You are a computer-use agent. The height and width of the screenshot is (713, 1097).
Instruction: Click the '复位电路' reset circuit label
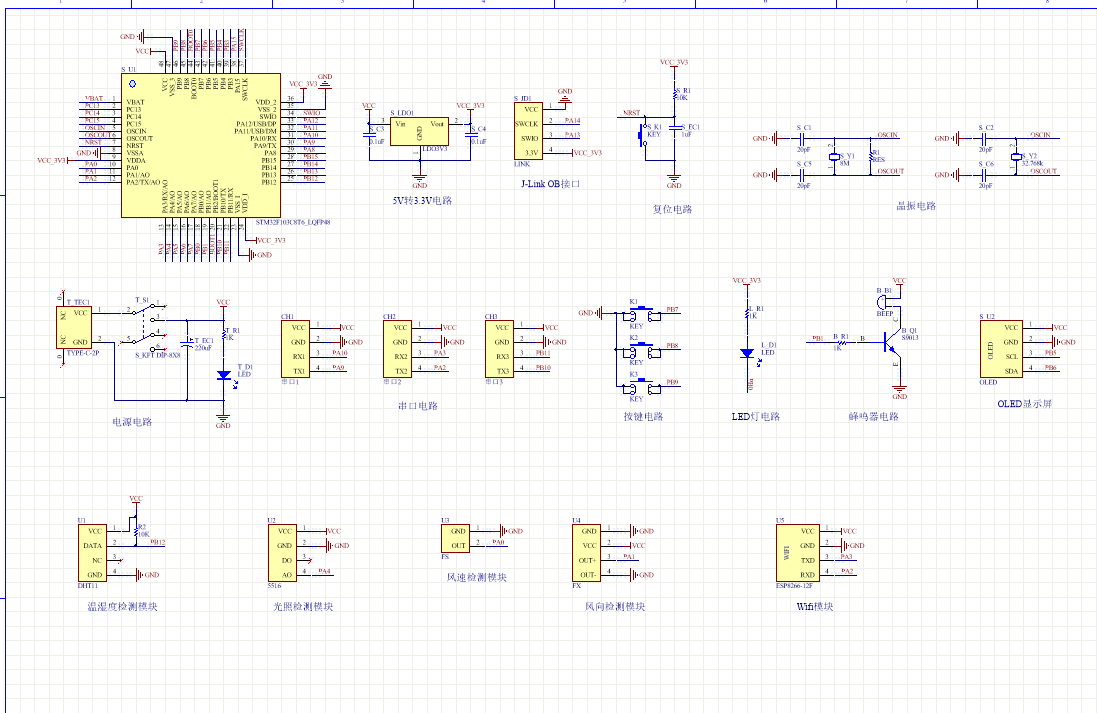coord(672,209)
